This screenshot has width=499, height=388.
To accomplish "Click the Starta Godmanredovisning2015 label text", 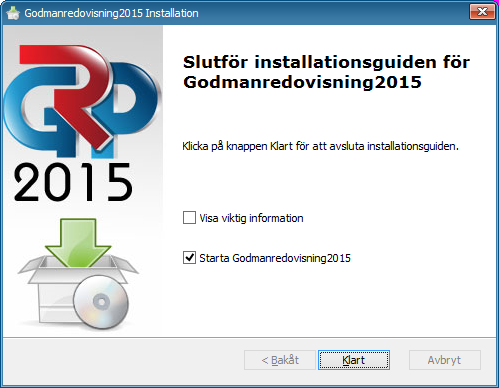I will (275, 258).
